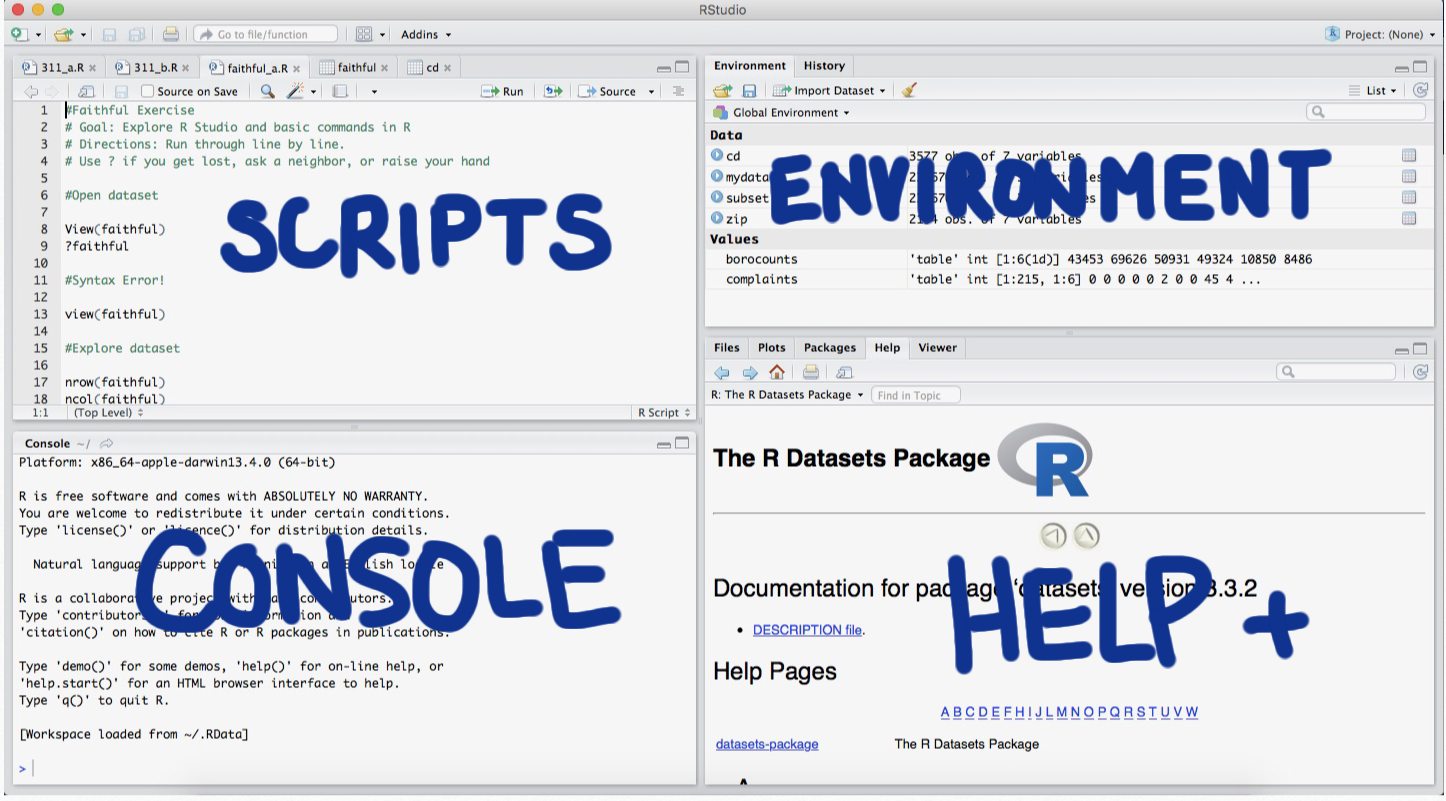Click the Help search field
The height and width of the screenshot is (801, 1446).
point(1336,371)
